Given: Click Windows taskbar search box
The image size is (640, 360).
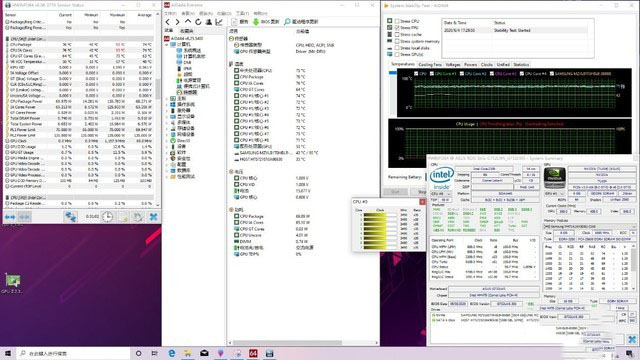Looking at the screenshot, I should tap(73, 353).
